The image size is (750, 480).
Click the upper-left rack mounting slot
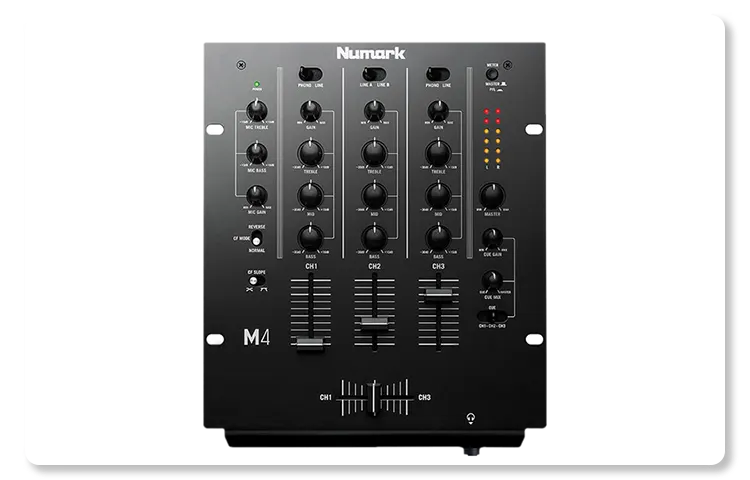click(215, 129)
